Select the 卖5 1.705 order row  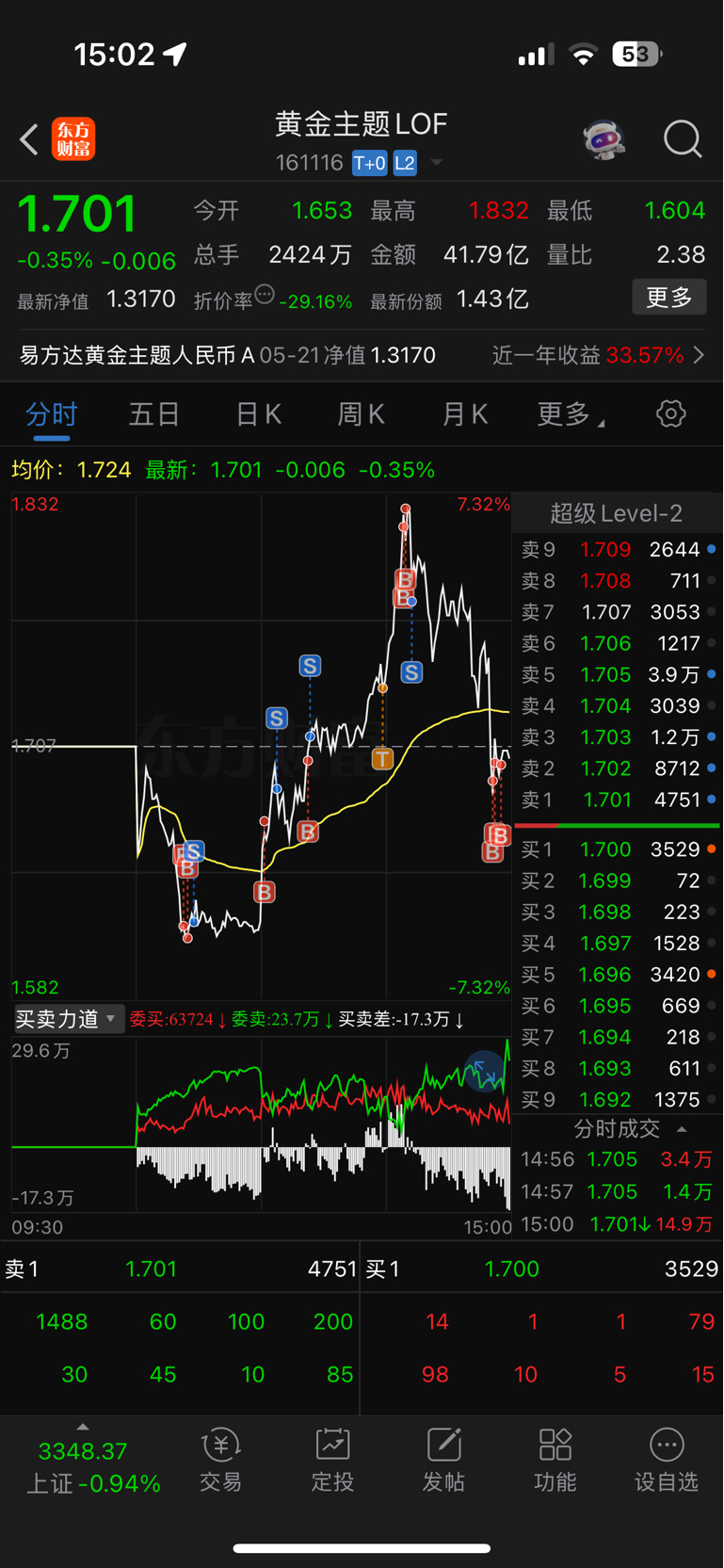618,674
